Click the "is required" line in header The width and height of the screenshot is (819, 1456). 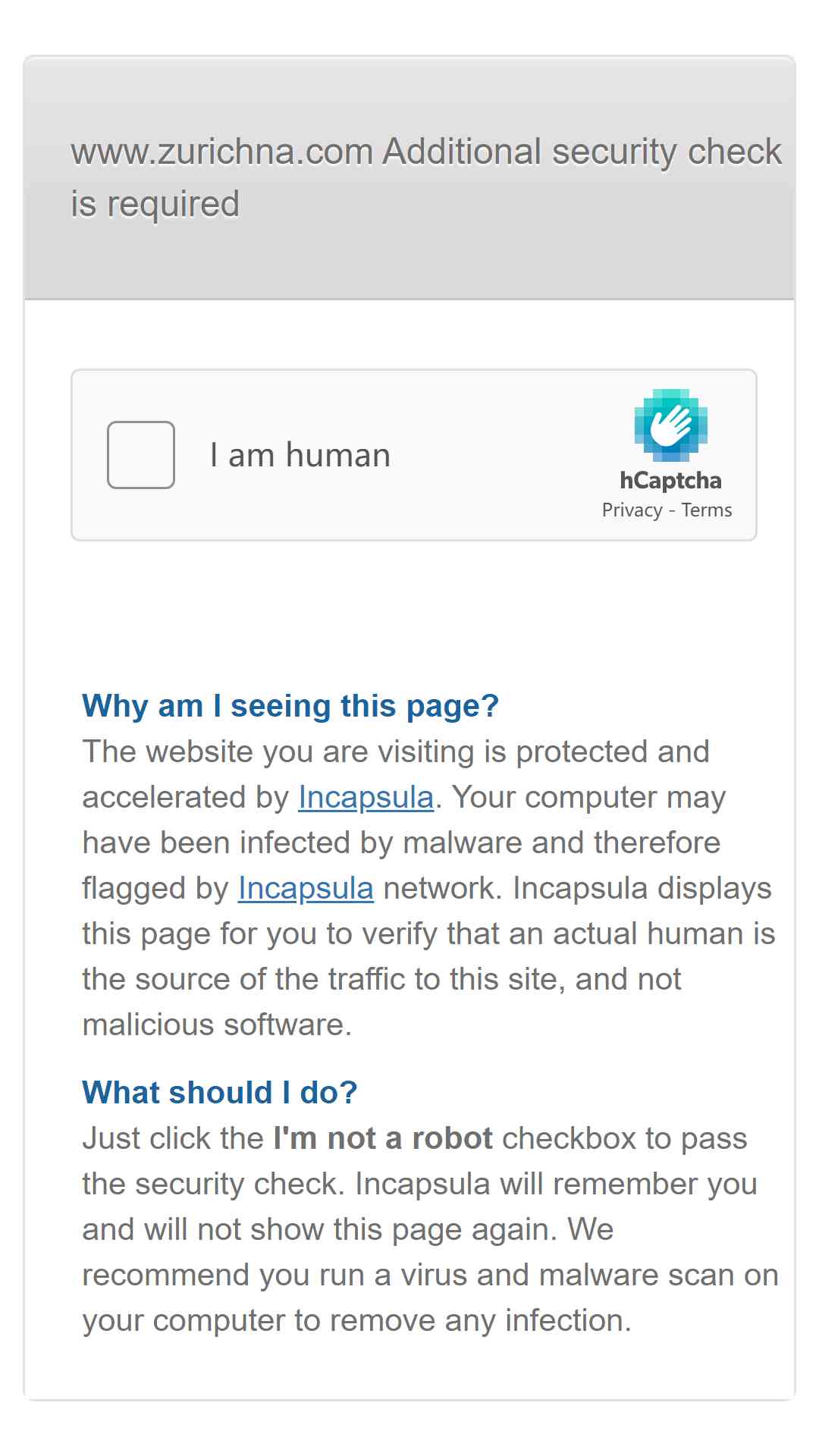click(155, 204)
